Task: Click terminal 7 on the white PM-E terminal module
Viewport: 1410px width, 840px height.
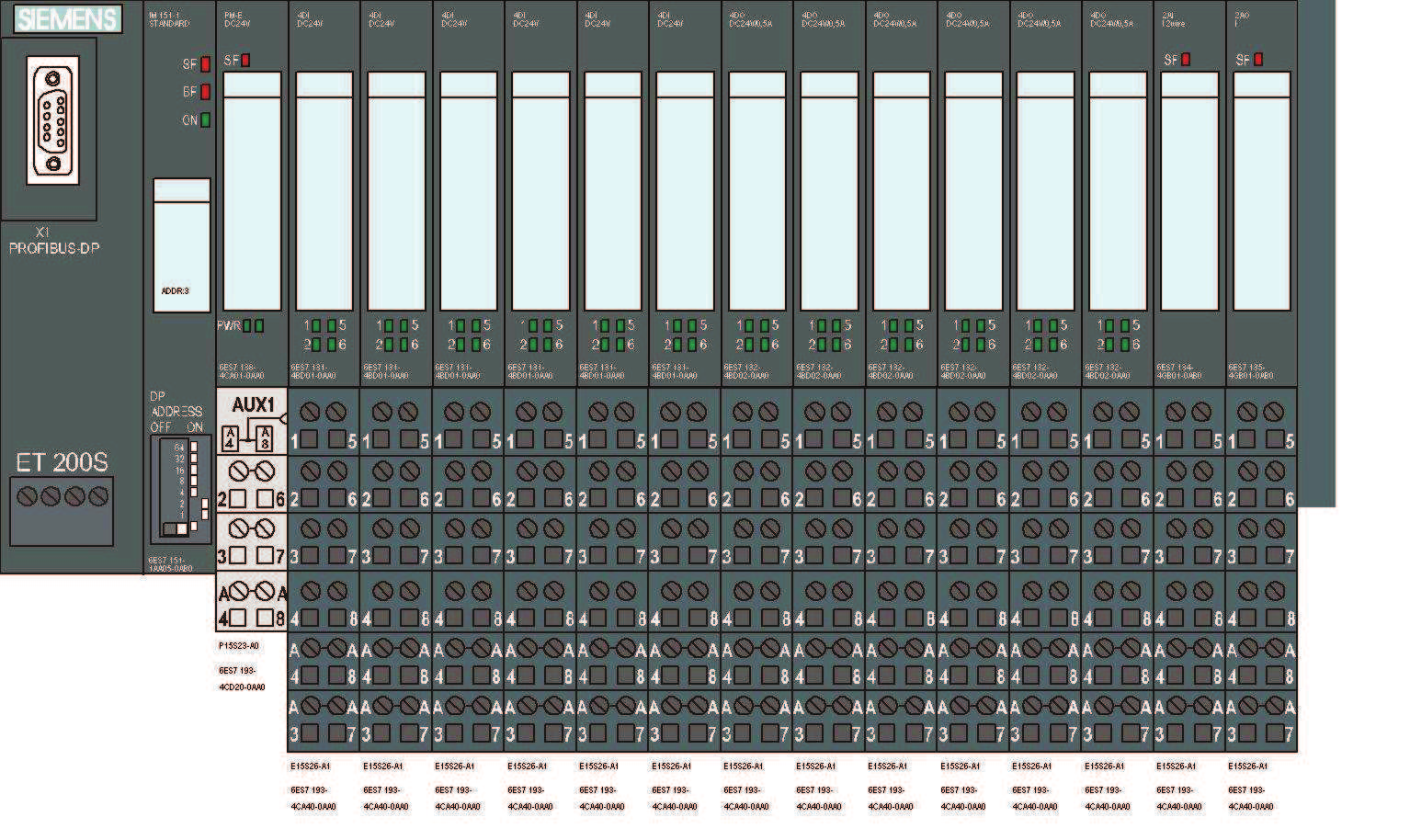Action: pyautogui.click(x=265, y=556)
